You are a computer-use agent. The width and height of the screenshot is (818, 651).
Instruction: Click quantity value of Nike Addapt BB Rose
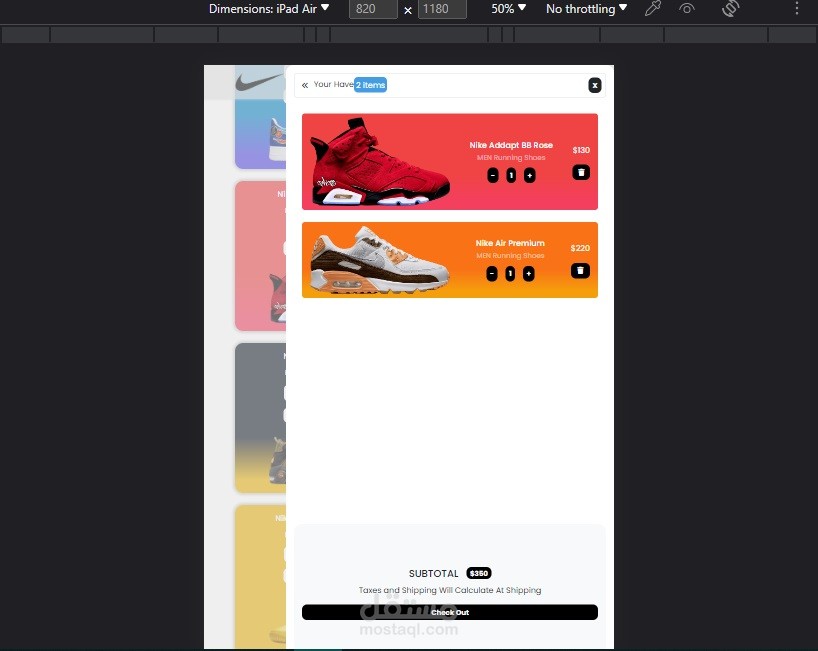tap(511, 176)
